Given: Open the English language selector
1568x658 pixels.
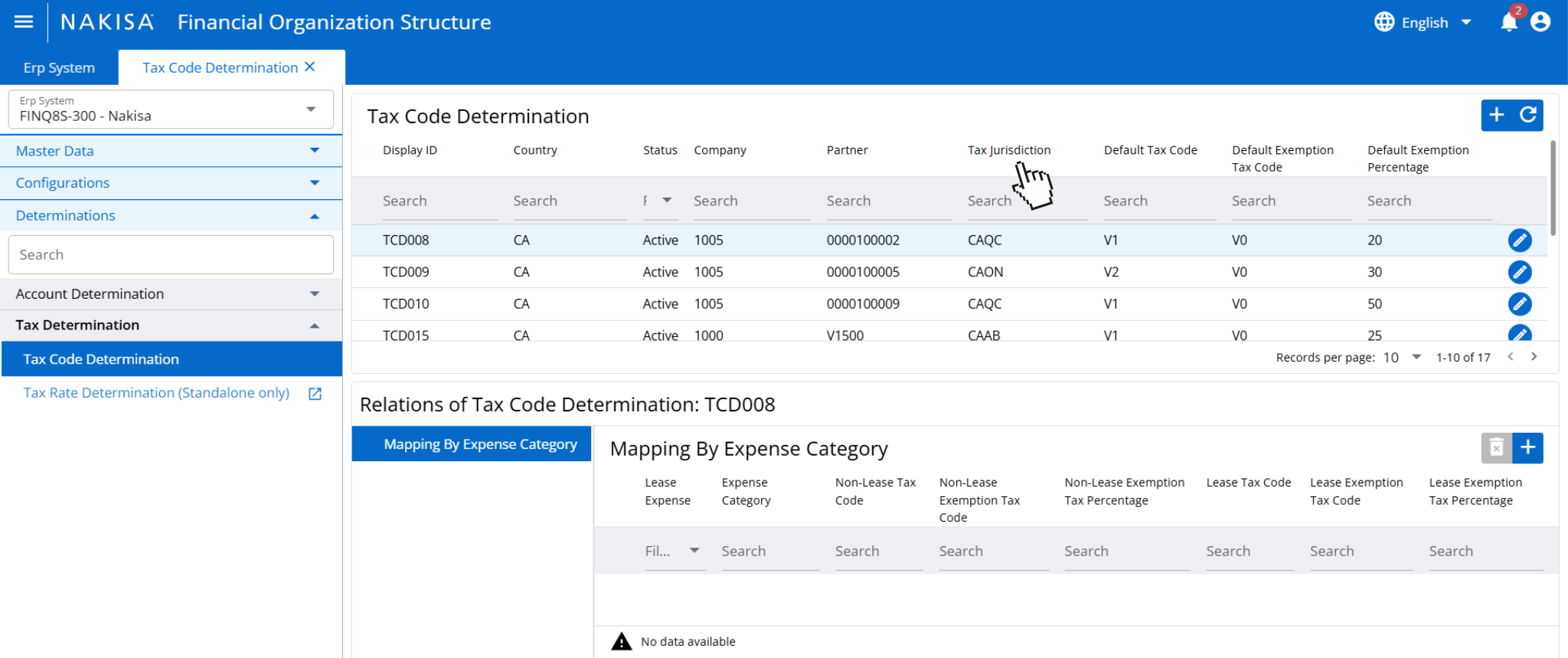Looking at the screenshot, I should click(1423, 22).
